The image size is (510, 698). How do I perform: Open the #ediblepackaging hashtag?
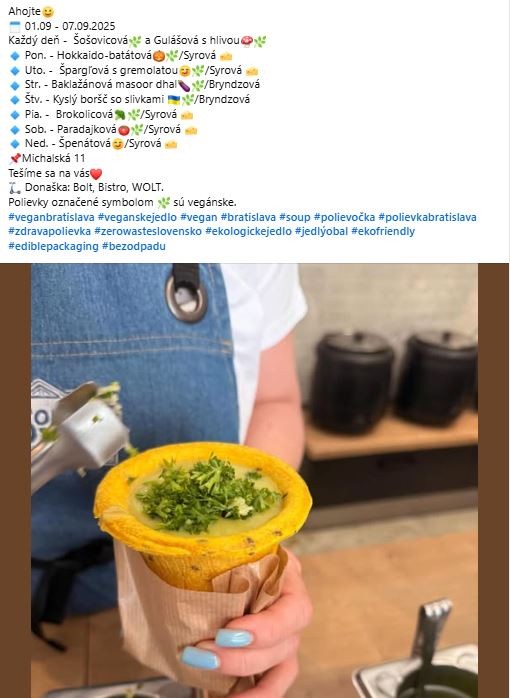click(53, 246)
